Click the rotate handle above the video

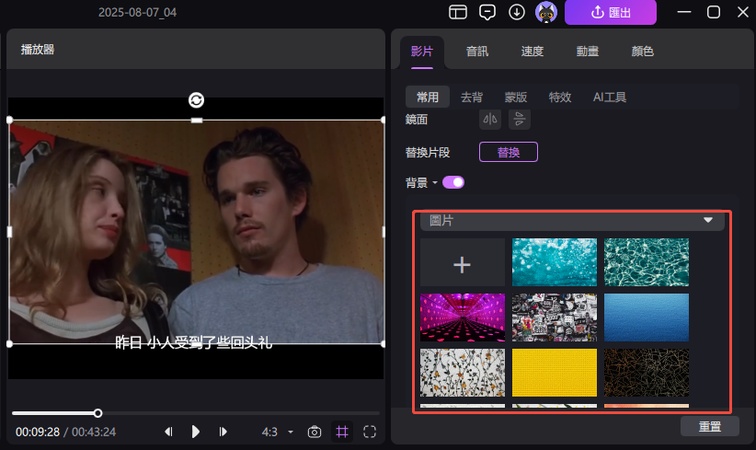tap(196, 100)
